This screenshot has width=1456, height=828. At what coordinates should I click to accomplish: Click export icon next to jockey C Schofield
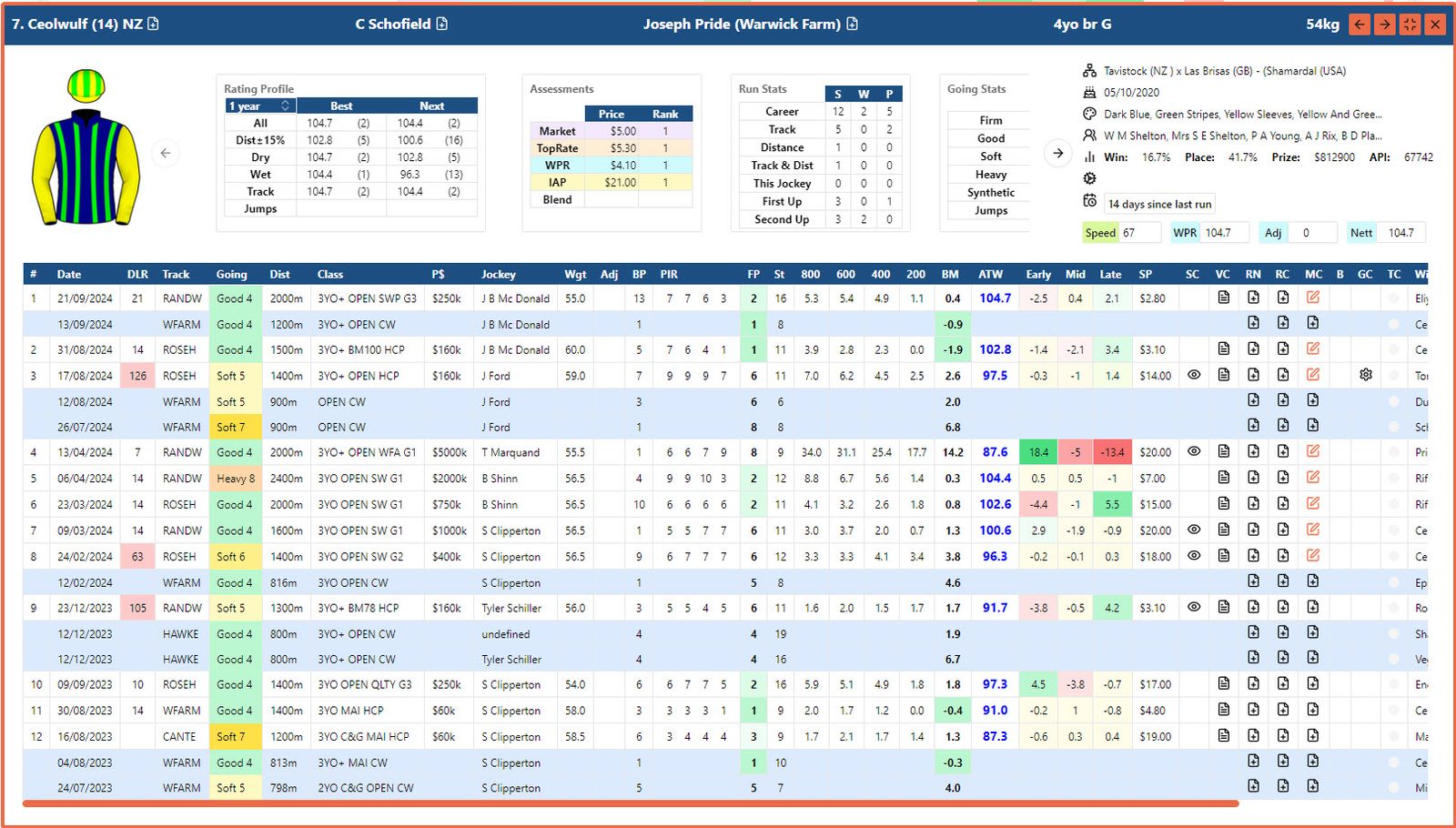[x=442, y=24]
